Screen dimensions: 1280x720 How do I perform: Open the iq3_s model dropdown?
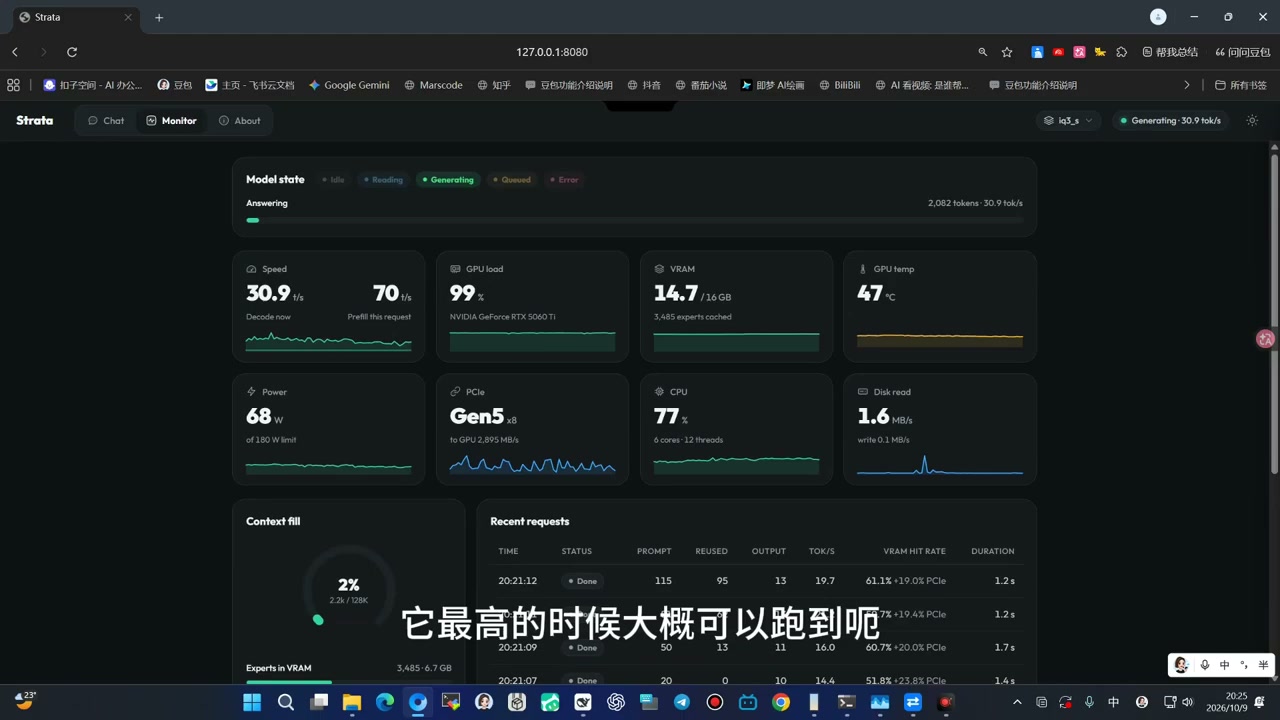1068,121
